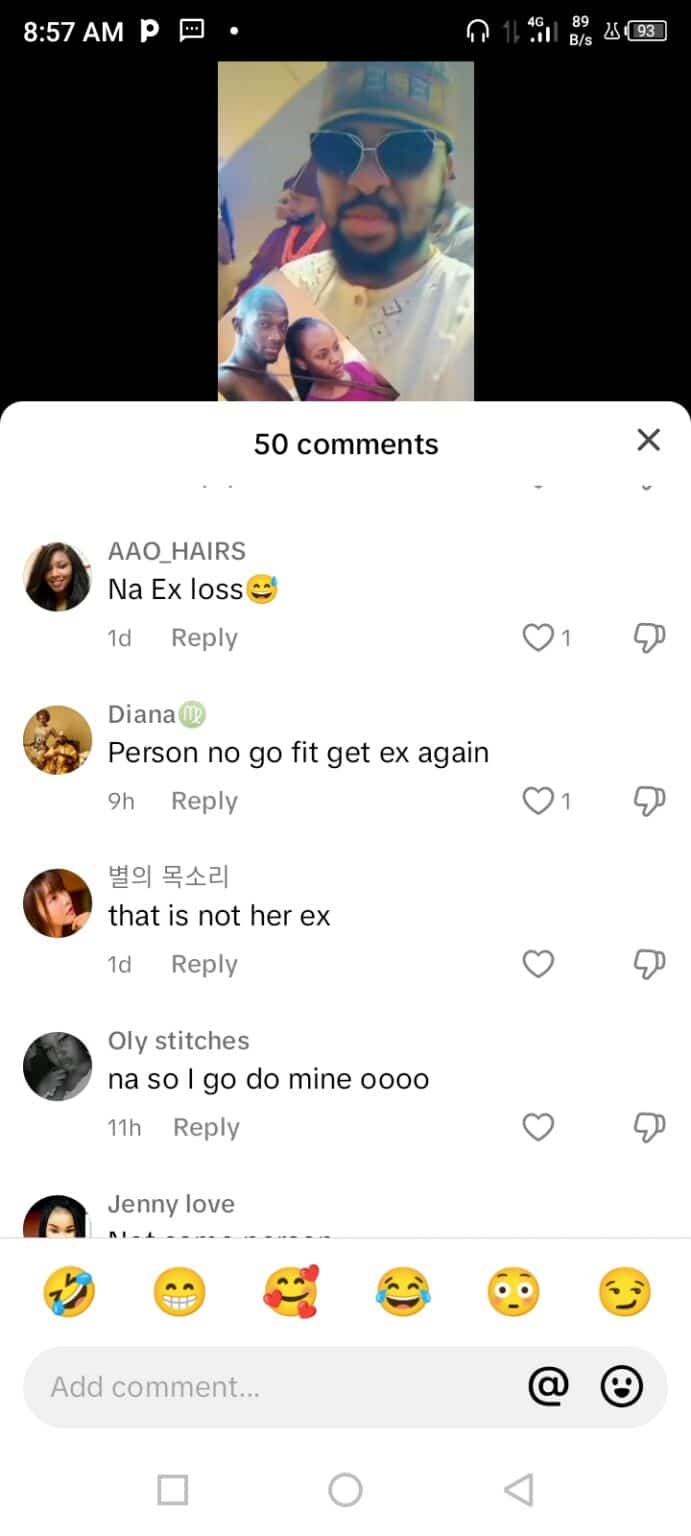Like Diana's comment with heart
Screen dimensions: 691x1536
[538, 801]
